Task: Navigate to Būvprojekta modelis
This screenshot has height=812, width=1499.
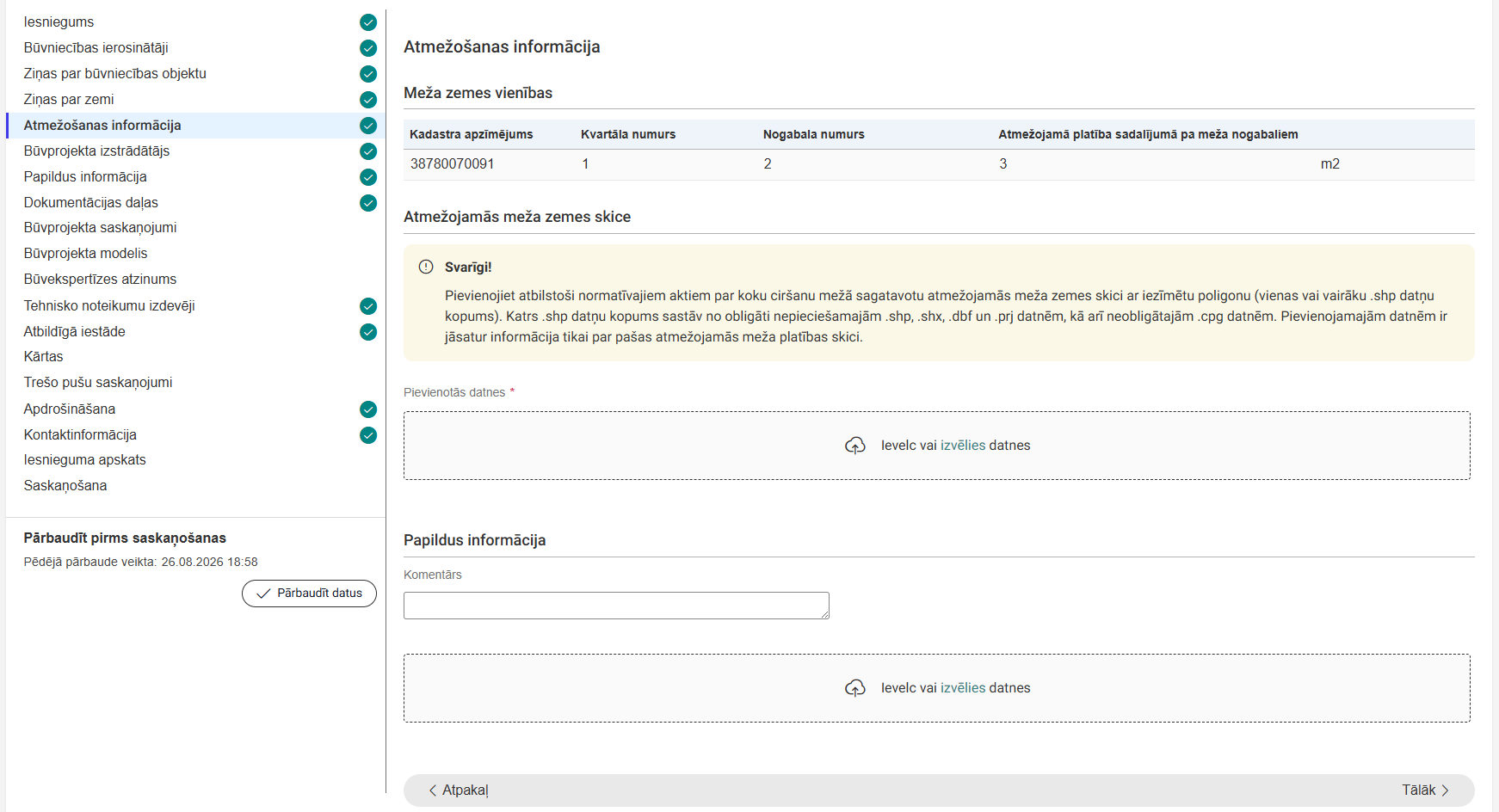Action: click(86, 254)
